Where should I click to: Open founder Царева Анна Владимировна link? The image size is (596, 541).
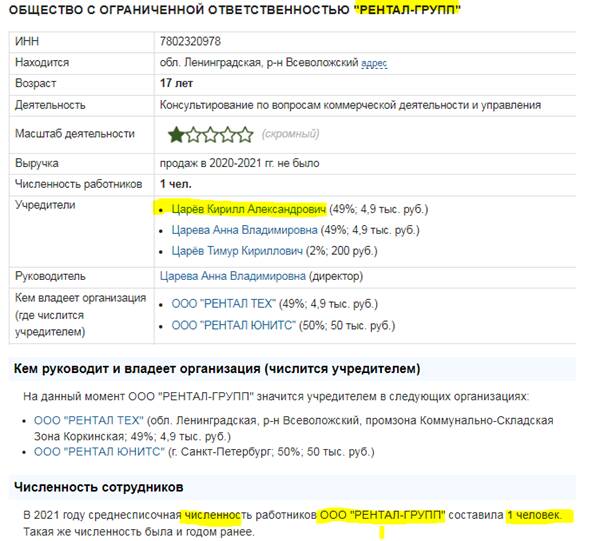(244, 230)
